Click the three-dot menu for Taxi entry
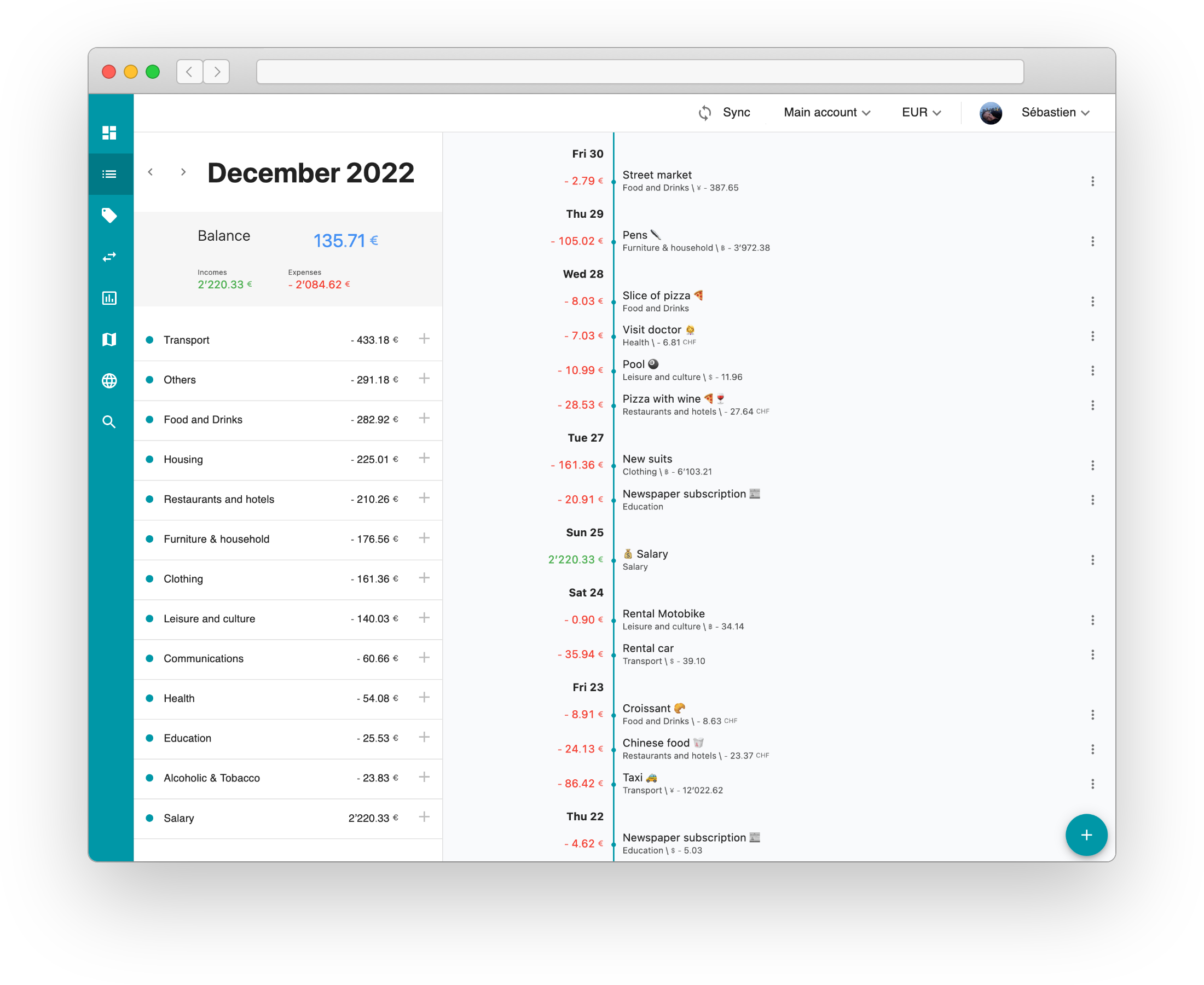 click(x=1093, y=784)
